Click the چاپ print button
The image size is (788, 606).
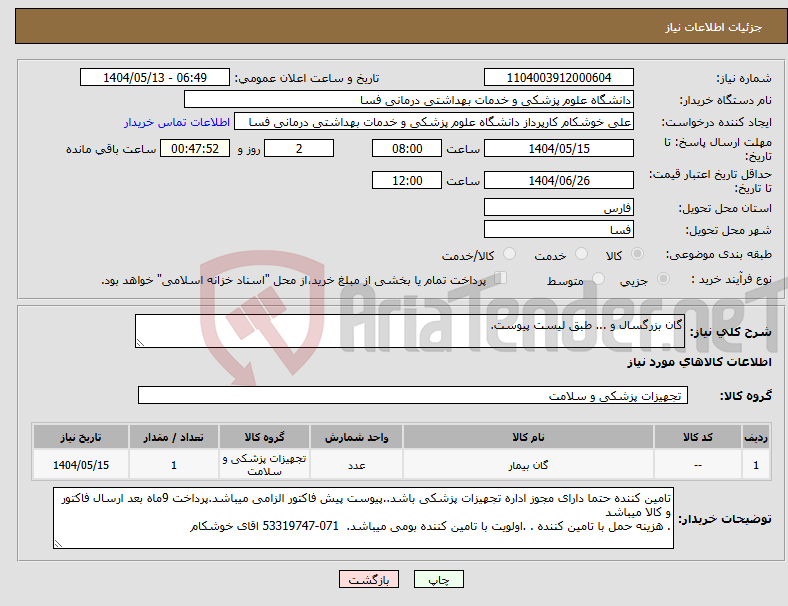[x=439, y=579]
